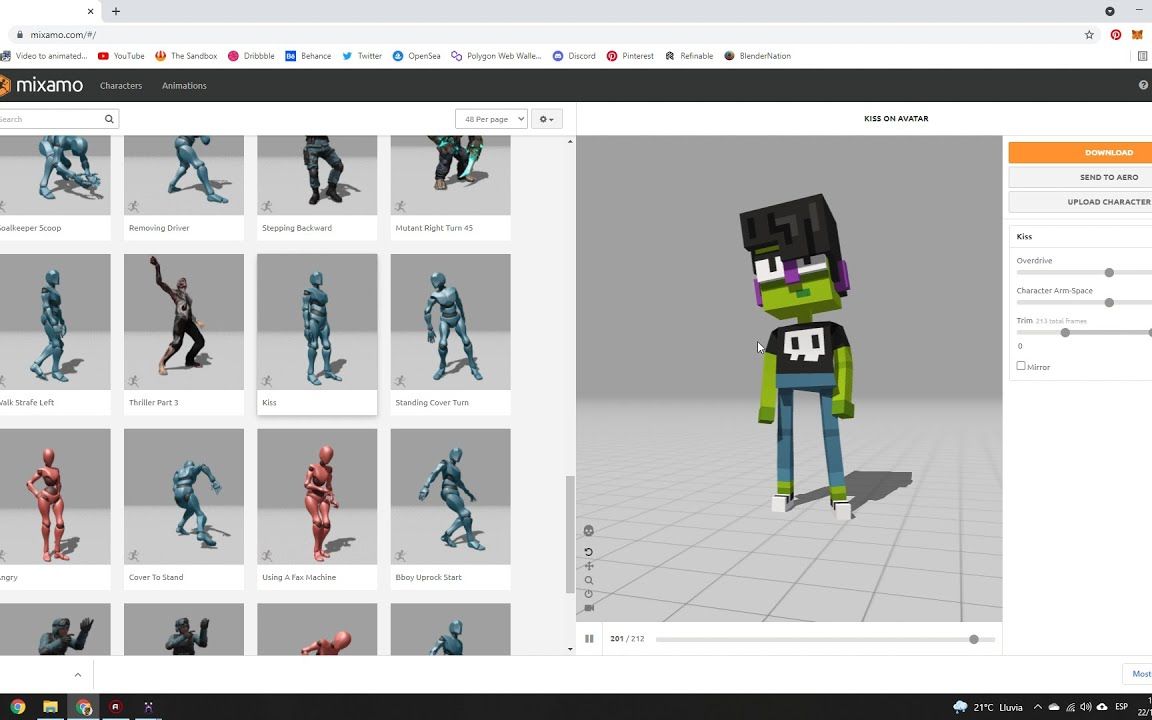Switch to the Characters tab

click(121, 85)
